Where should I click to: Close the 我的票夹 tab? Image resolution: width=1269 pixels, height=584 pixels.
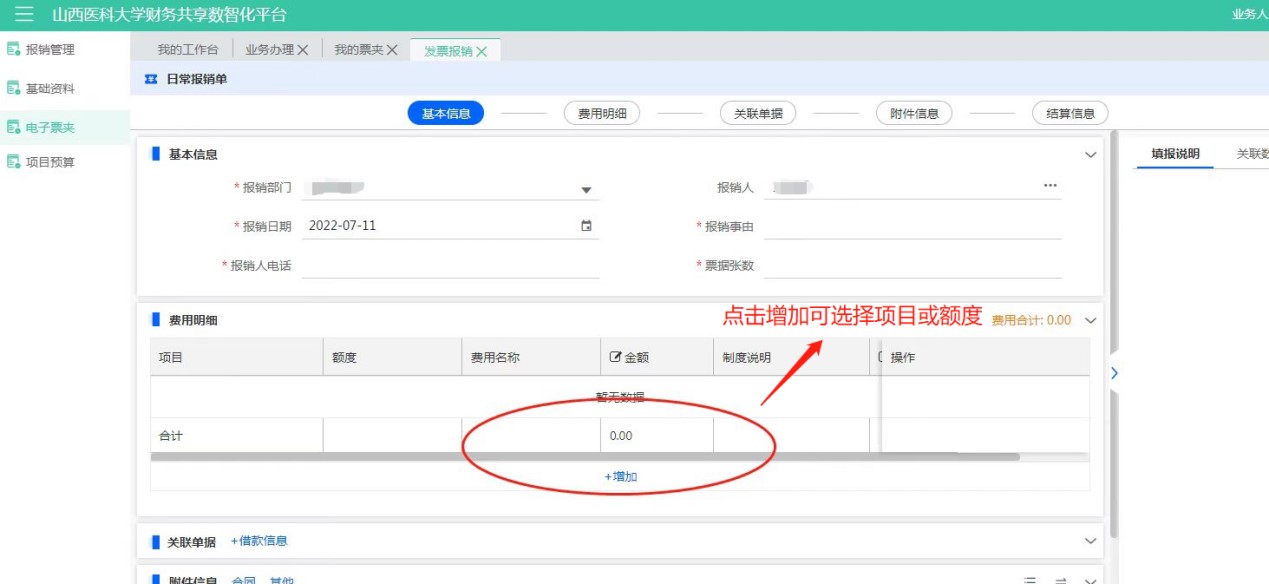pyautogui.click(x=392, y=50)
